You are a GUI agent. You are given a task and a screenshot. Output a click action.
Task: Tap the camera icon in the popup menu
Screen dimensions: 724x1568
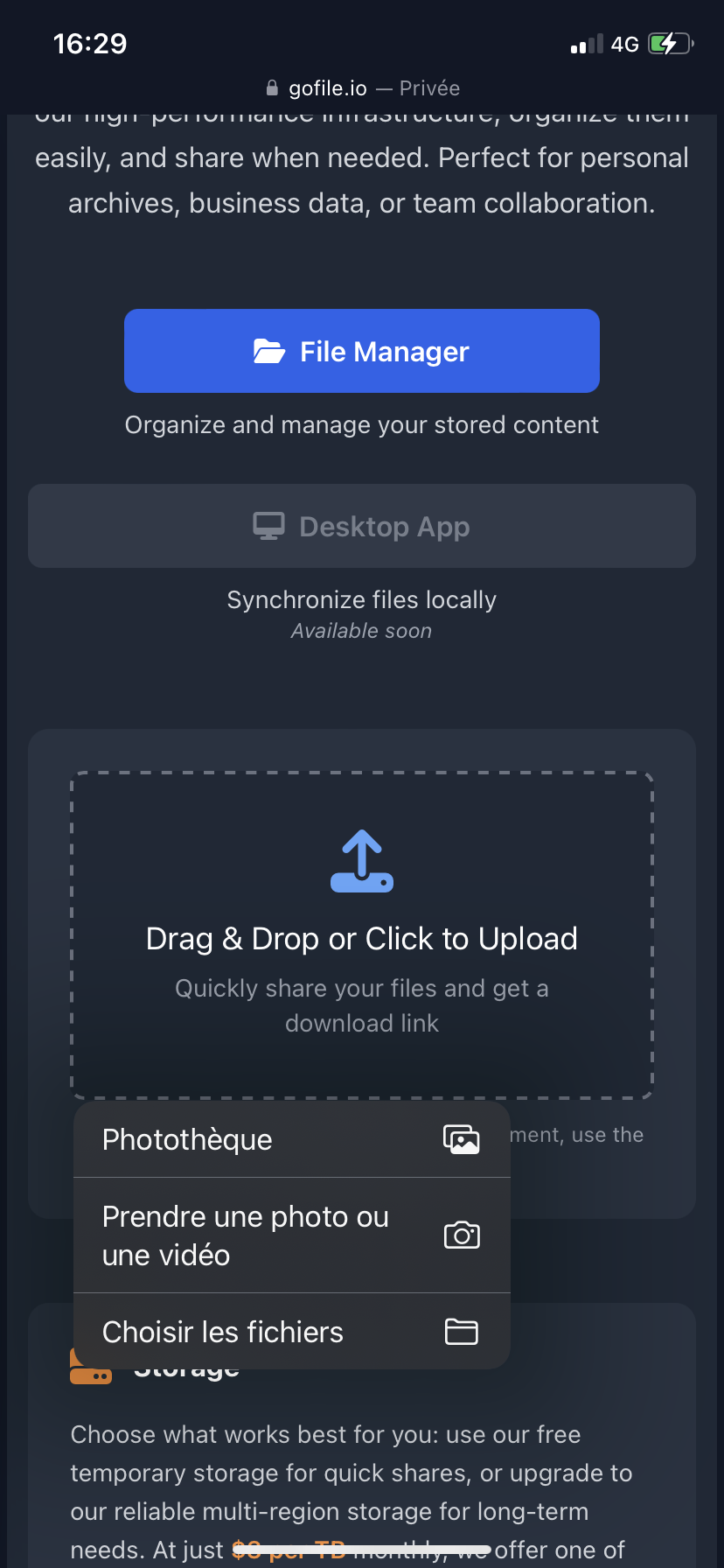click(462, 1235)
